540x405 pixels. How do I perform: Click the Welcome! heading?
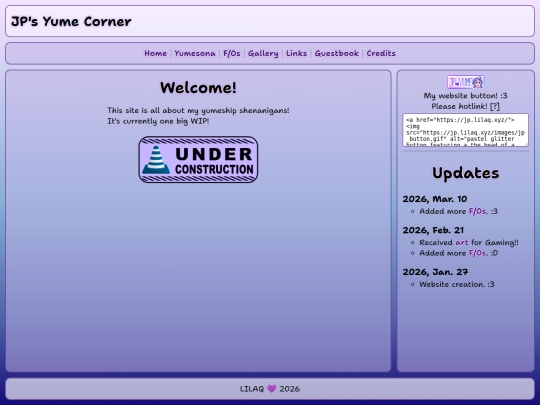(x=198, y=87)
